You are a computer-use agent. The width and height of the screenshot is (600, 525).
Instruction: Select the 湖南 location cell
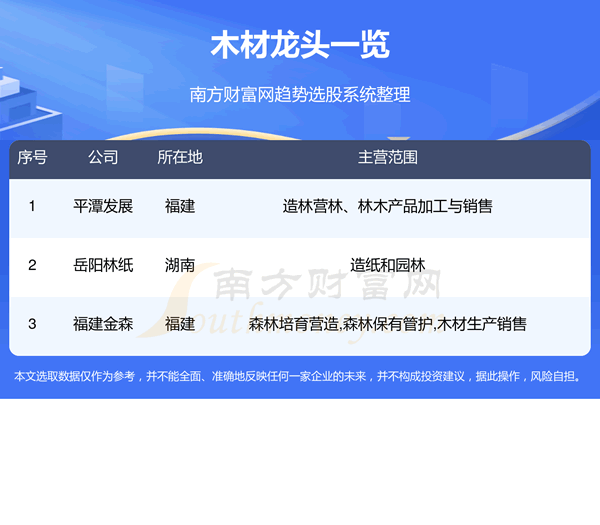click(180, 265)
